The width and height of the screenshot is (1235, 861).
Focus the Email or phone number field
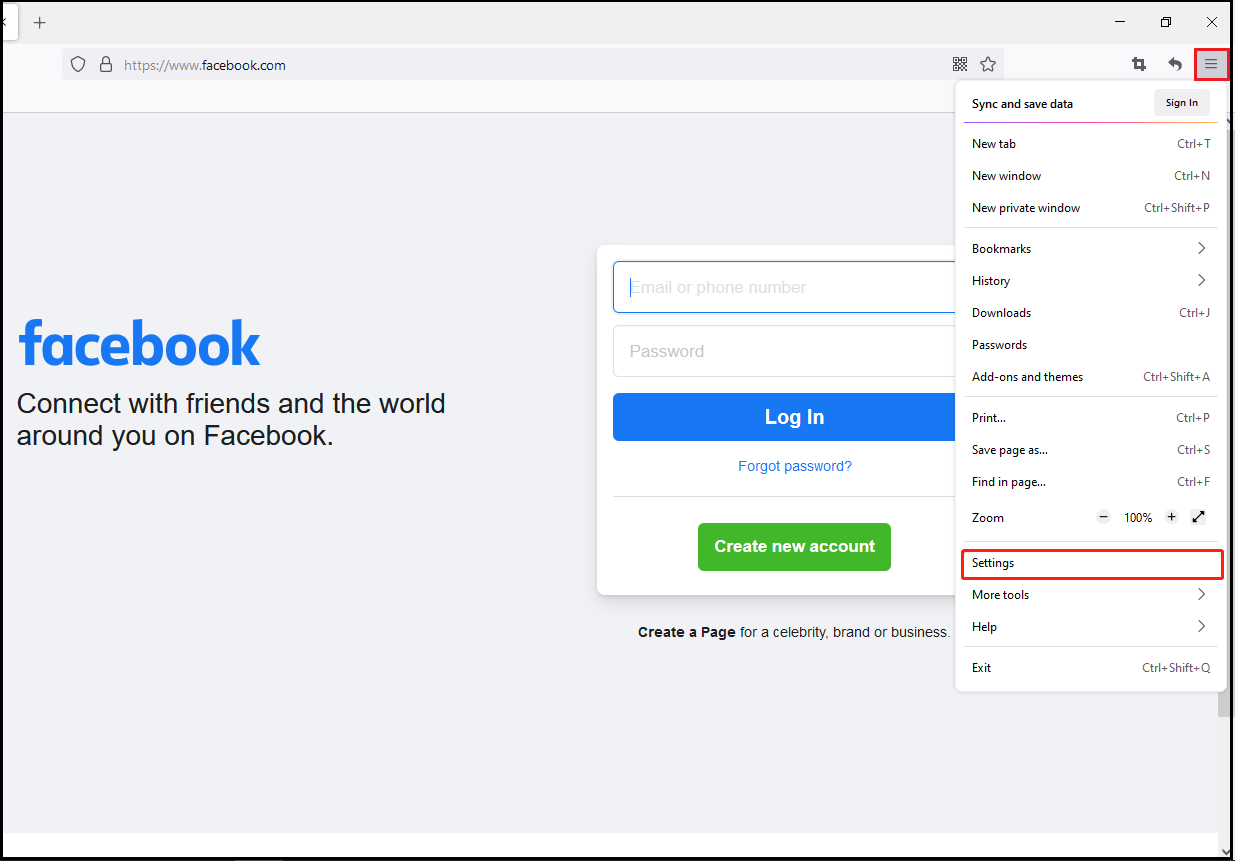coord(785,287)
